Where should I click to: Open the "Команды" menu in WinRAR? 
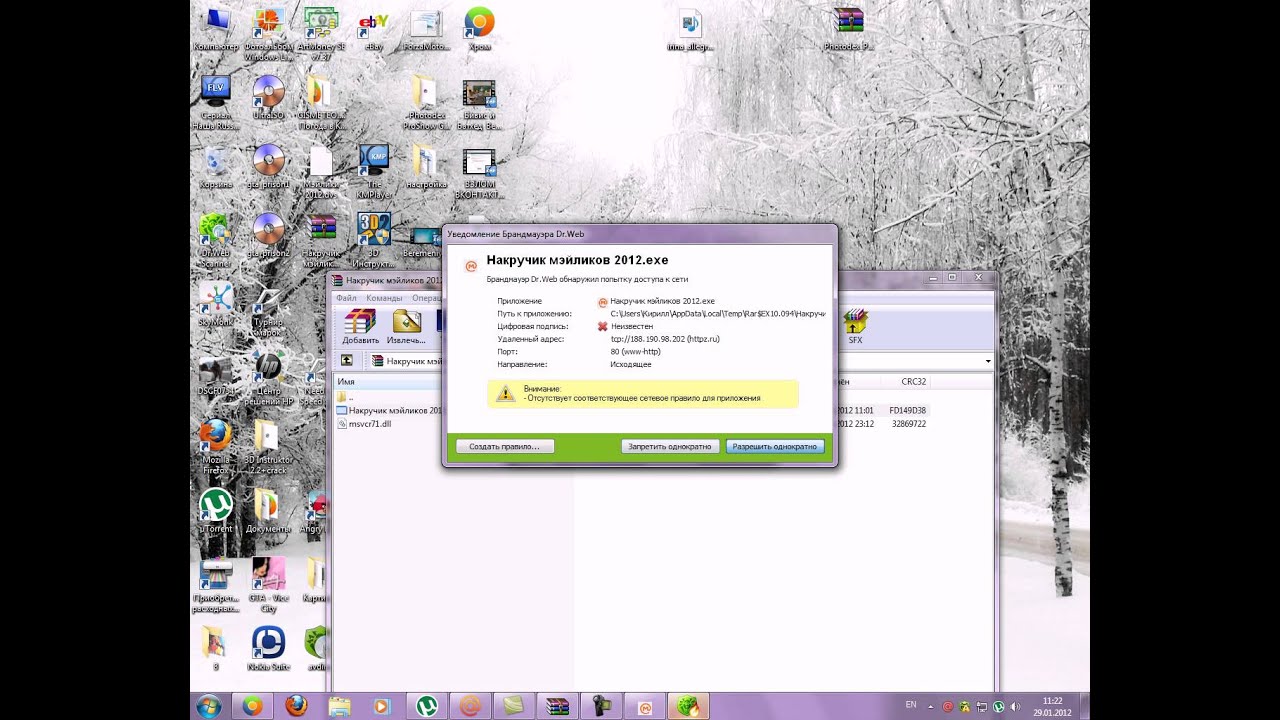384,298
